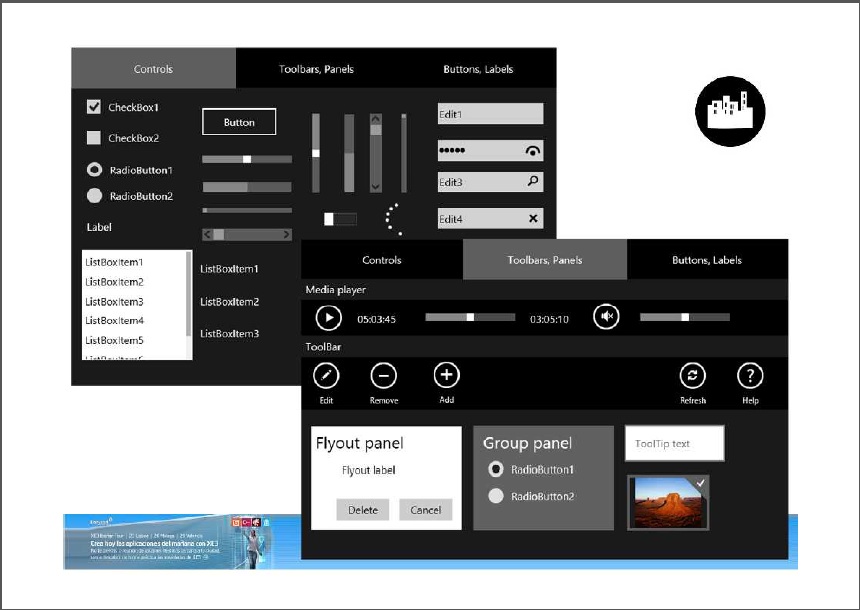
Task: Click the Edit pencil toolbar icon
Action: (326, 376)
